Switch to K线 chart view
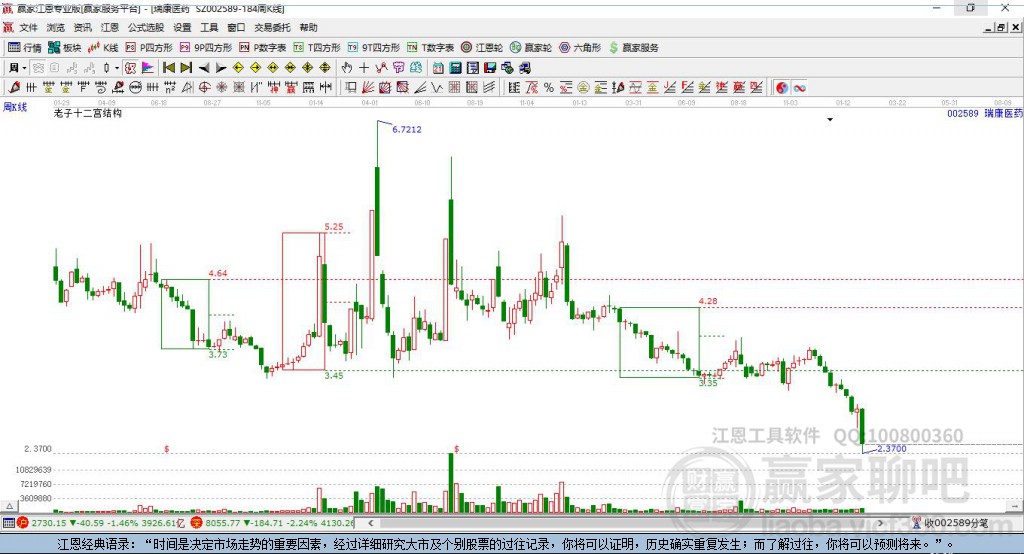Image resolution: width=1024 pixels, height=554 pixels. coord(103,48)
